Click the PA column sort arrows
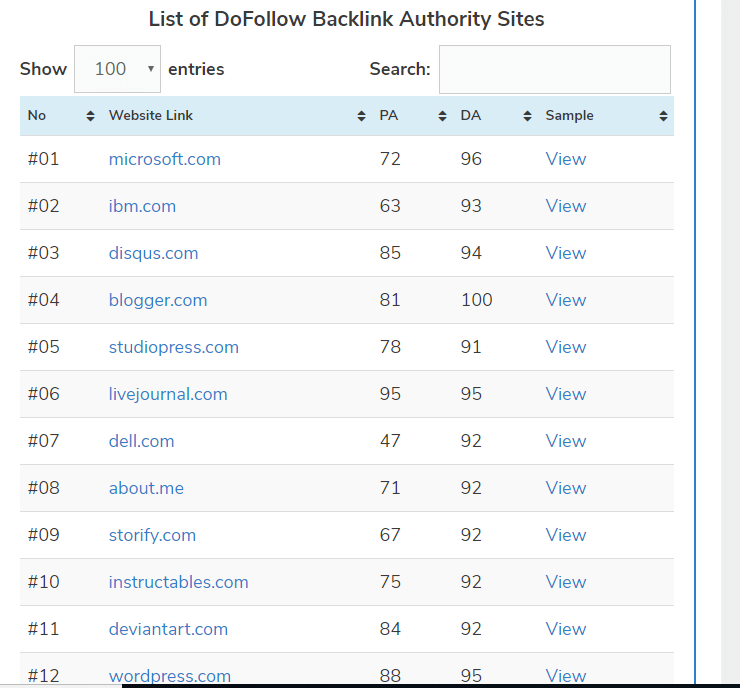The width and height of the screenshot is (740, 688). pos(442,116)
